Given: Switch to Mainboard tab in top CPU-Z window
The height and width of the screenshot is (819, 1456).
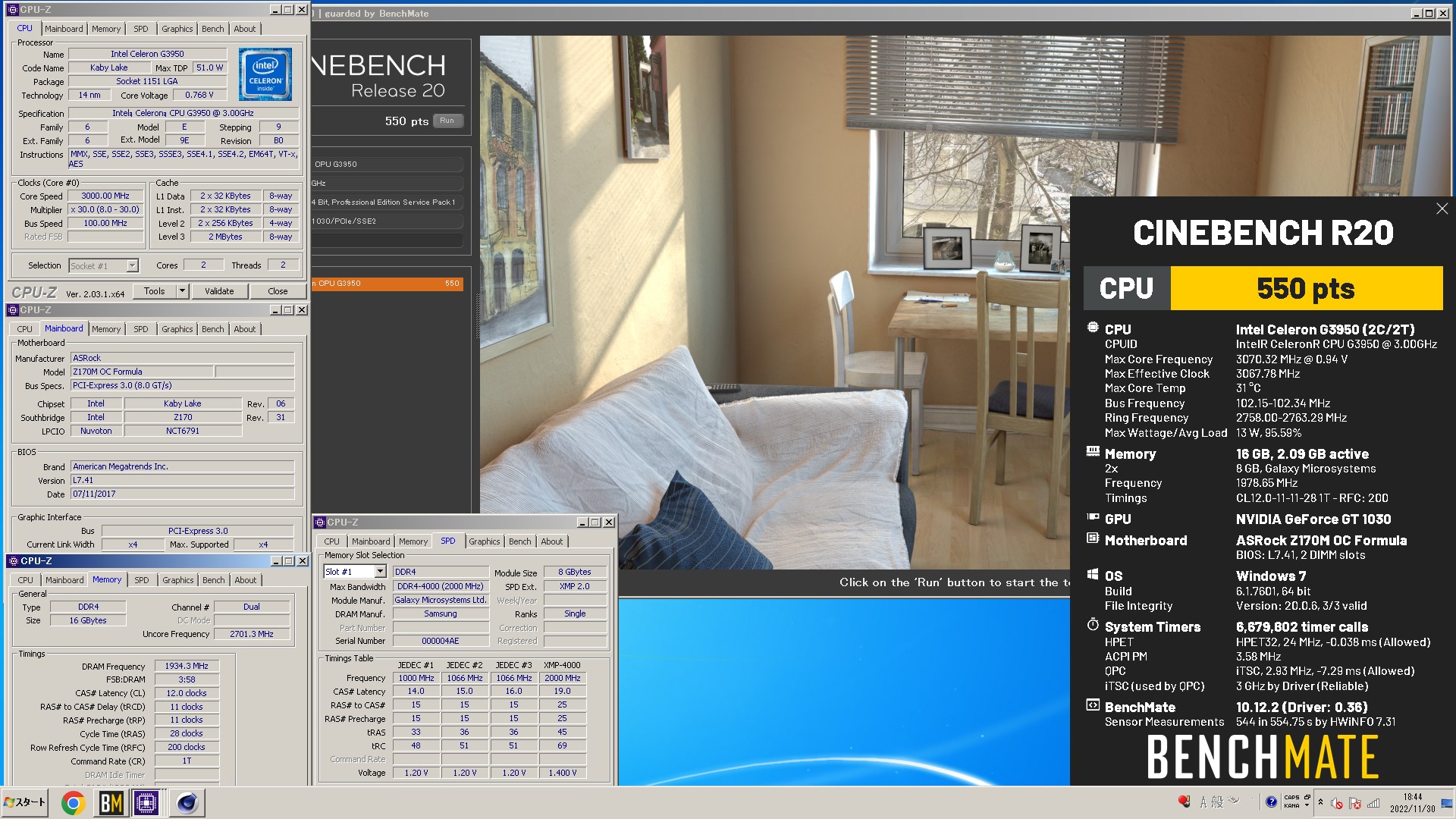Looking at the screenshot, I should [x=64, y=29].
